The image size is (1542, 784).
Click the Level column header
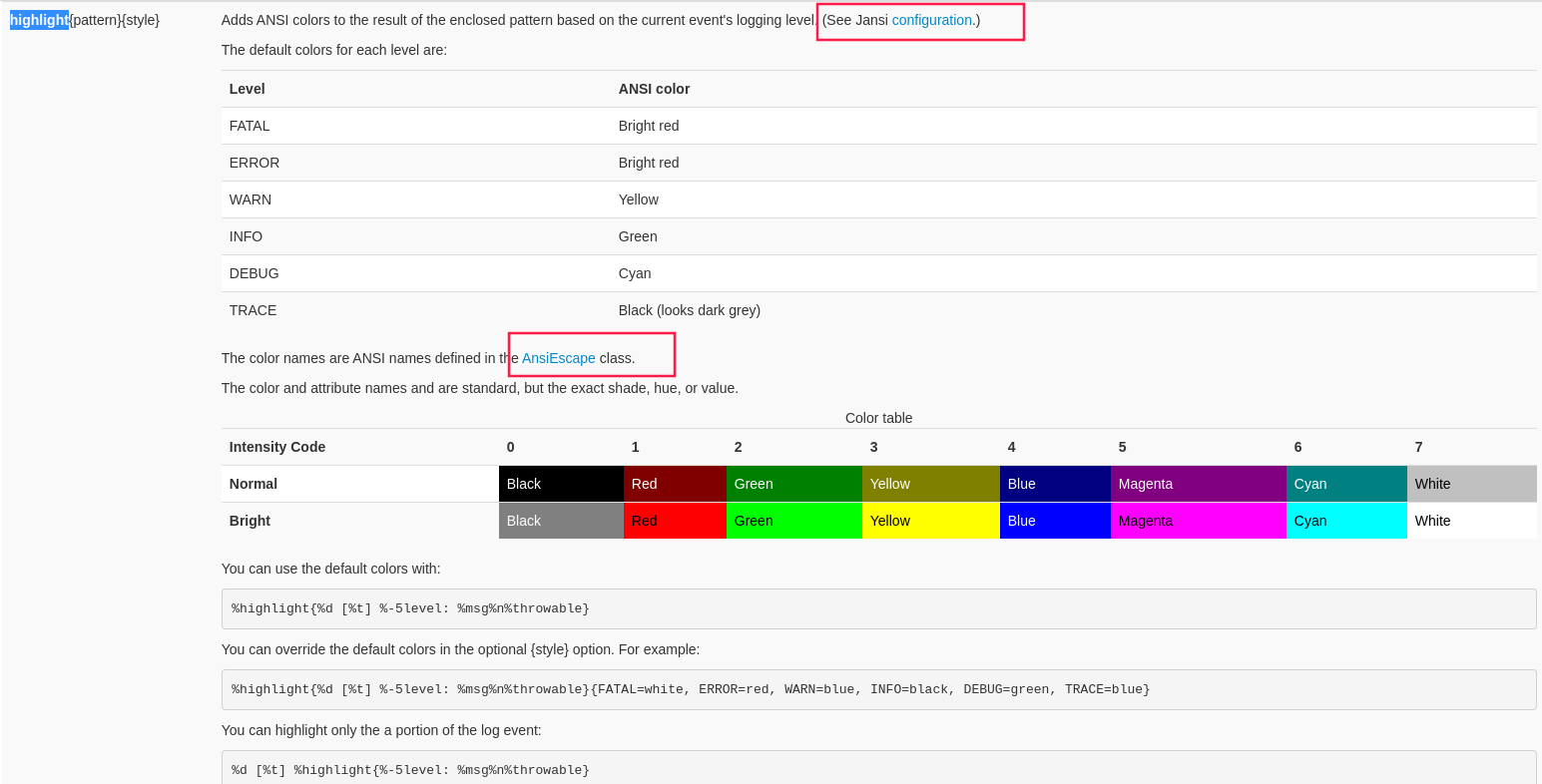(247, 89)
